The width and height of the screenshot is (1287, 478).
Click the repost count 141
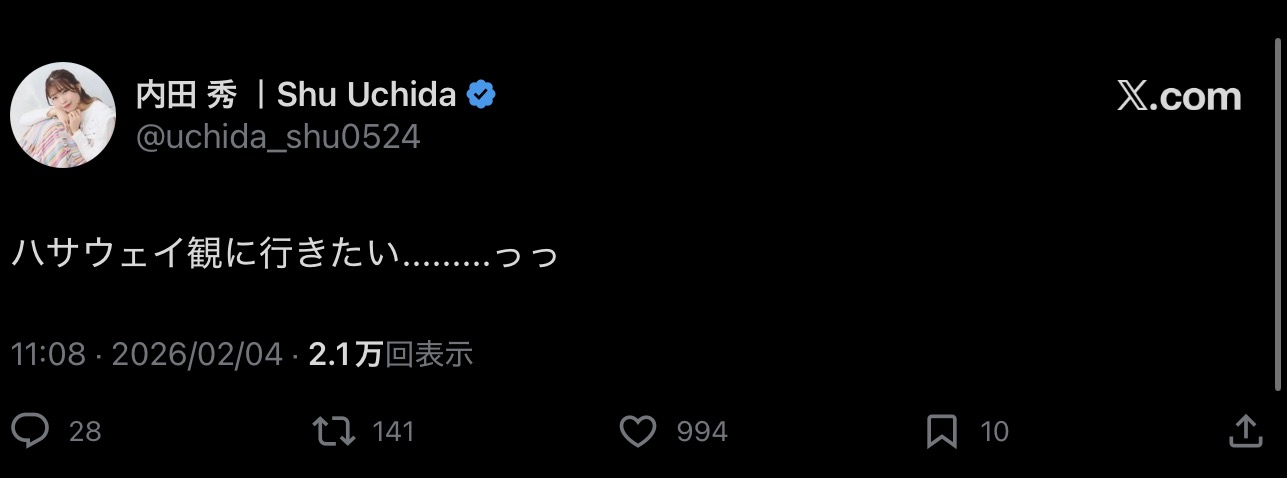pyautogui.click(x=393, y=432)
